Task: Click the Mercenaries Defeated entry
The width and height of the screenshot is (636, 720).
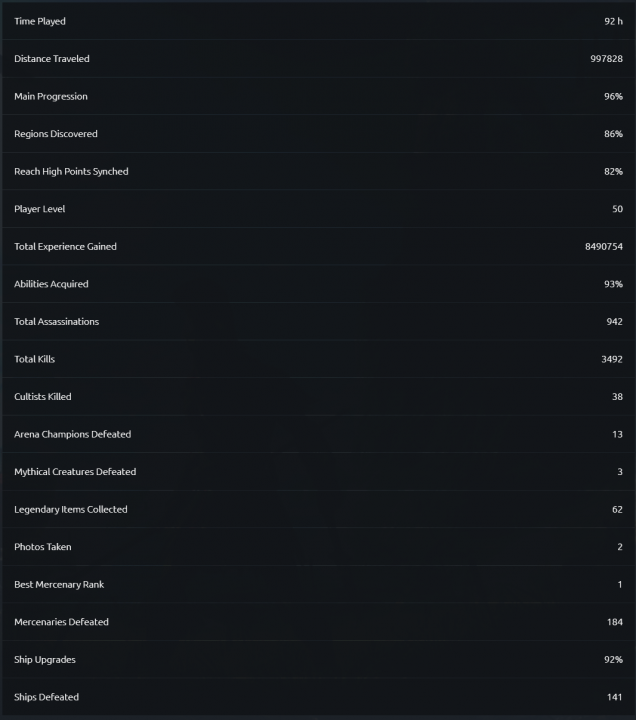Action: pyautogui.click(x=61, y=622)
